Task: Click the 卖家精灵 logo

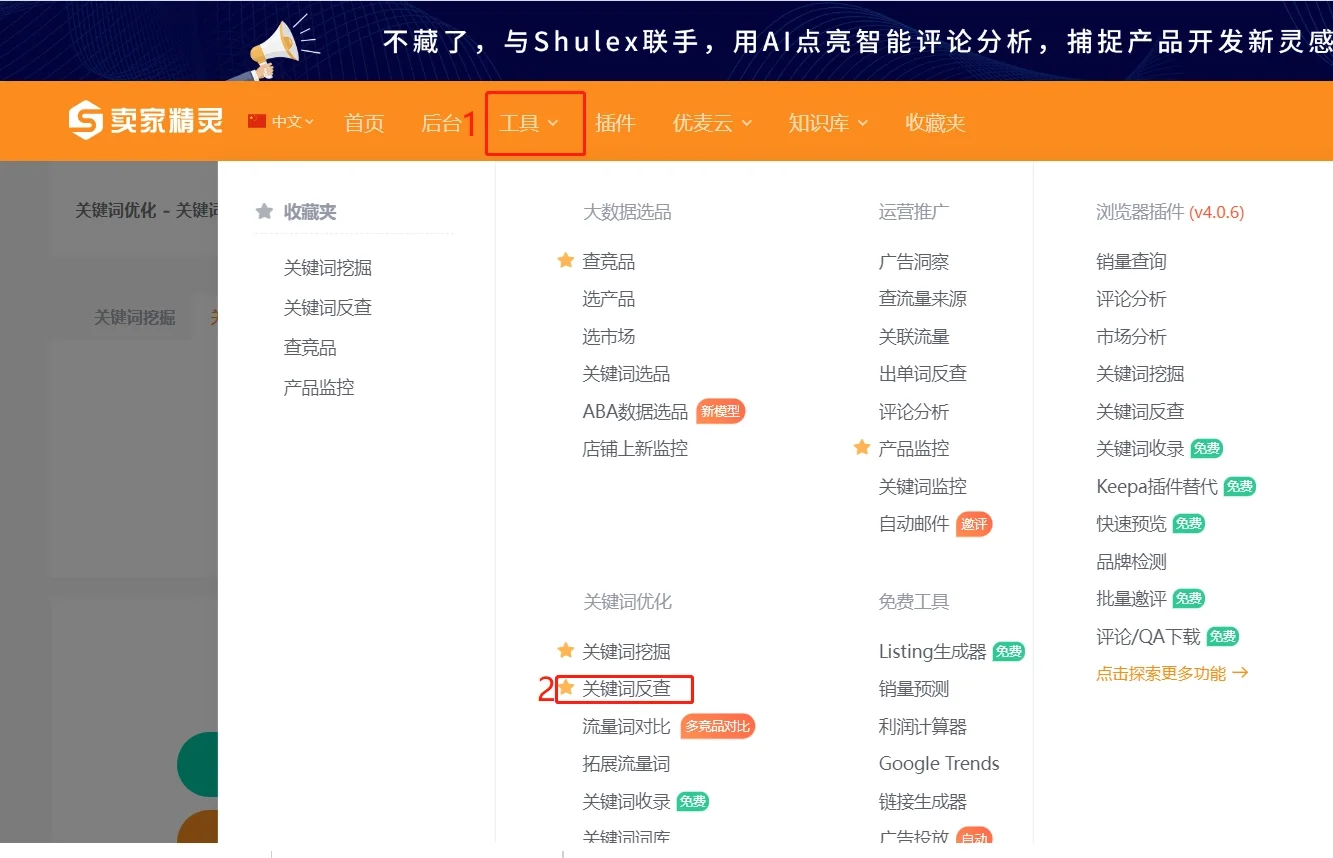Action: pyautogui.click(x=145, y=121)
